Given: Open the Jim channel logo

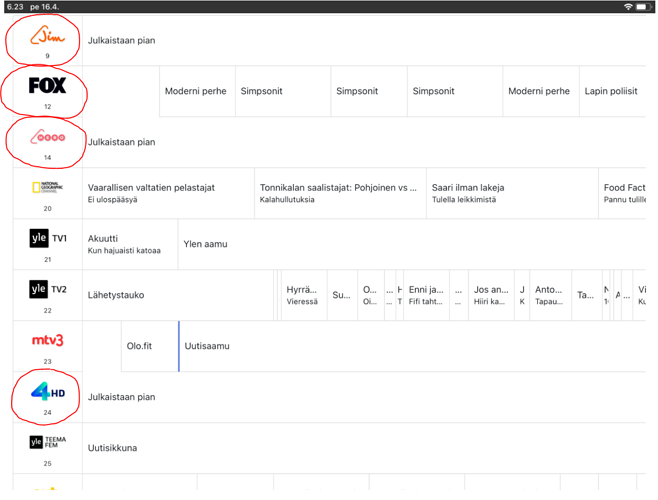Looking at the screenshot, I should pyautogui.click(x=47, y=38).
